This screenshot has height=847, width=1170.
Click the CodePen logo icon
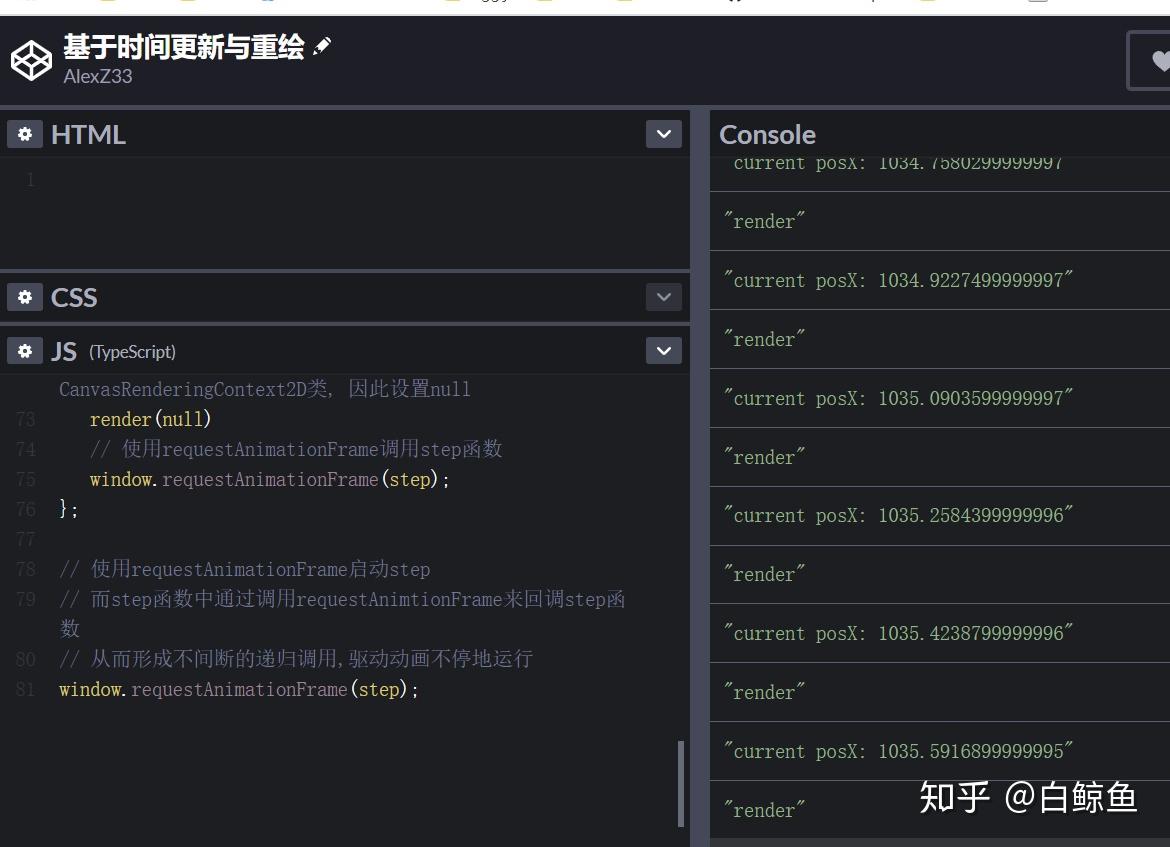[31, 60]
